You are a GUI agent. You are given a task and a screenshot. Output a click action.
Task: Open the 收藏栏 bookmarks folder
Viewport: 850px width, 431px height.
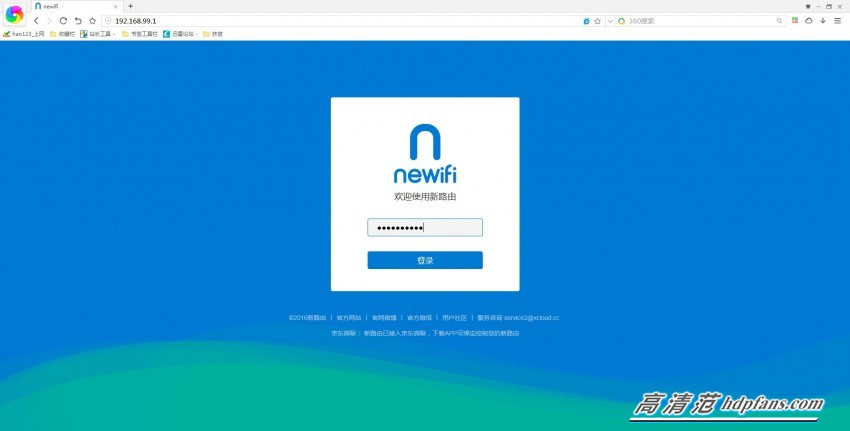click(x=62, y=34)
